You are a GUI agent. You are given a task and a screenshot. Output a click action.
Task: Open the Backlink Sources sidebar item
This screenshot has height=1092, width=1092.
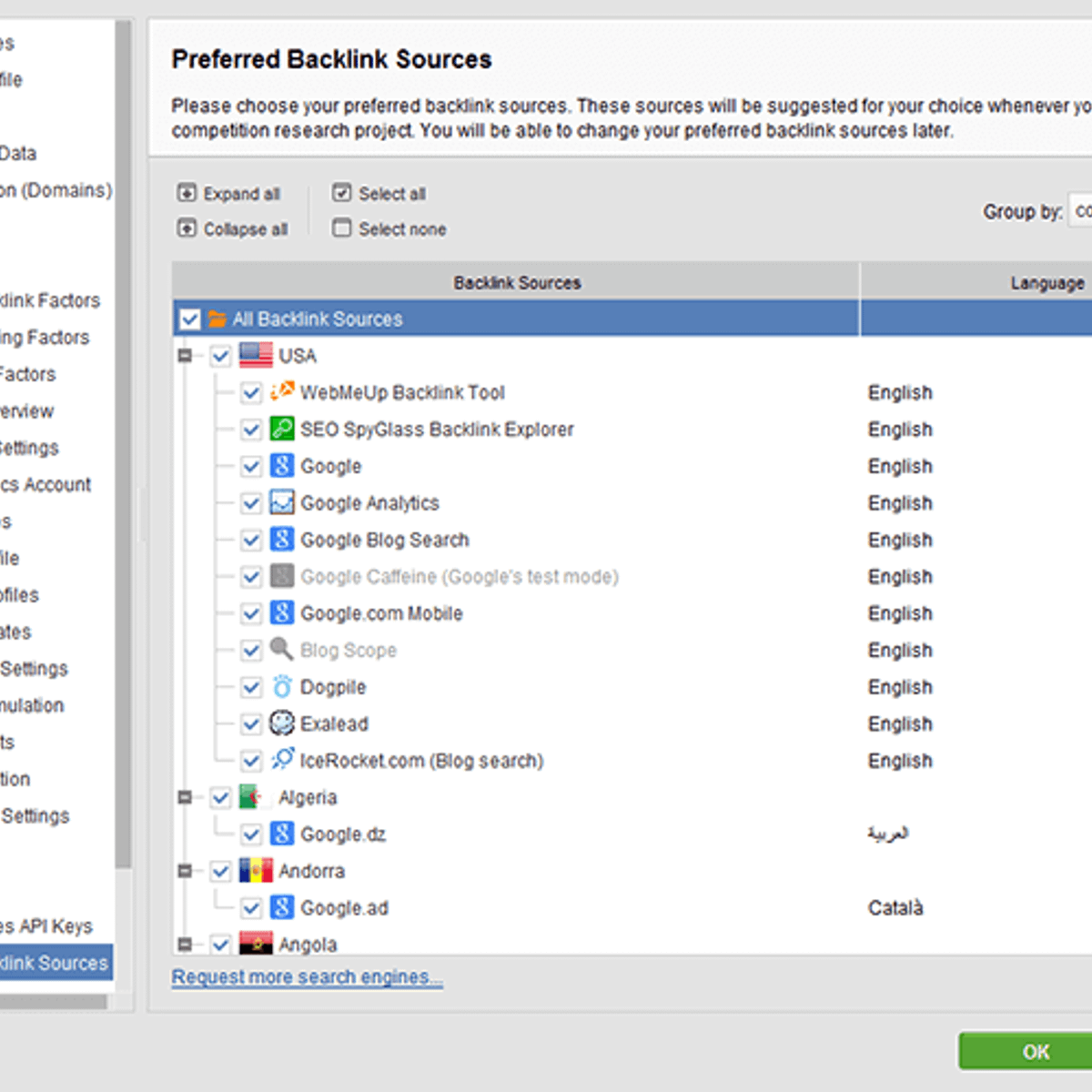[x=56, y=963]
